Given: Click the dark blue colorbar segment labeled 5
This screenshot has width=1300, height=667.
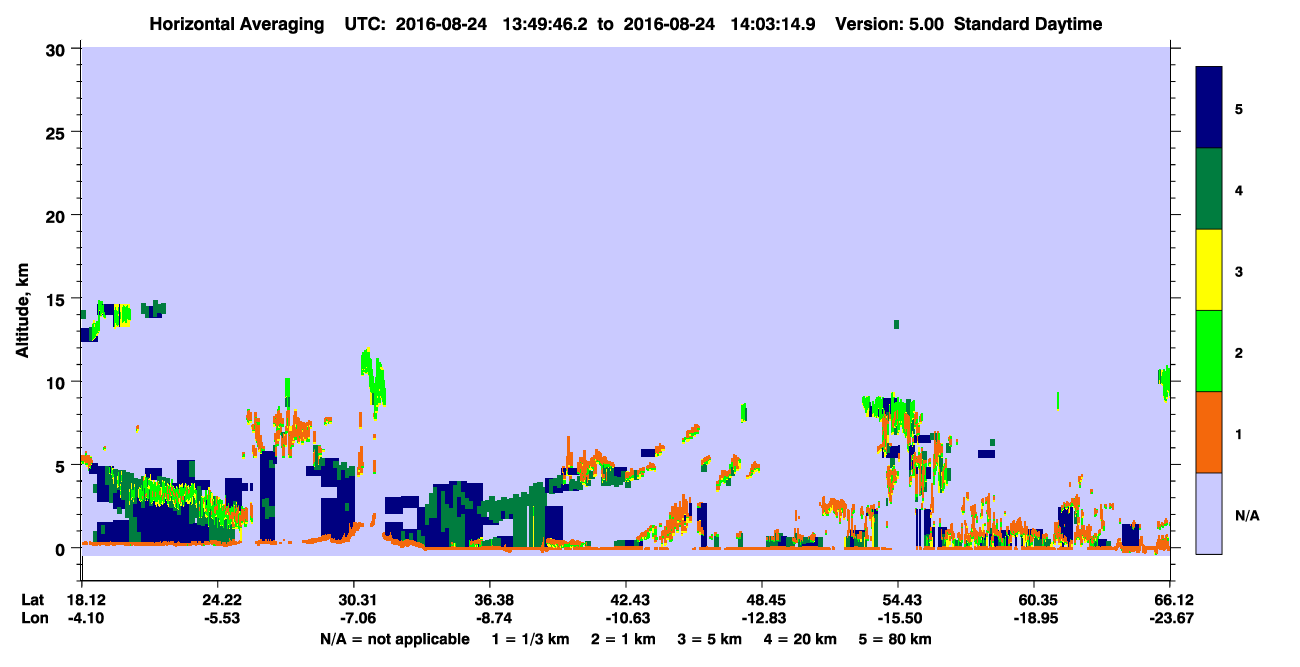Looking at the screenshot, I should pyautogui.click(x=1210, y=108).
